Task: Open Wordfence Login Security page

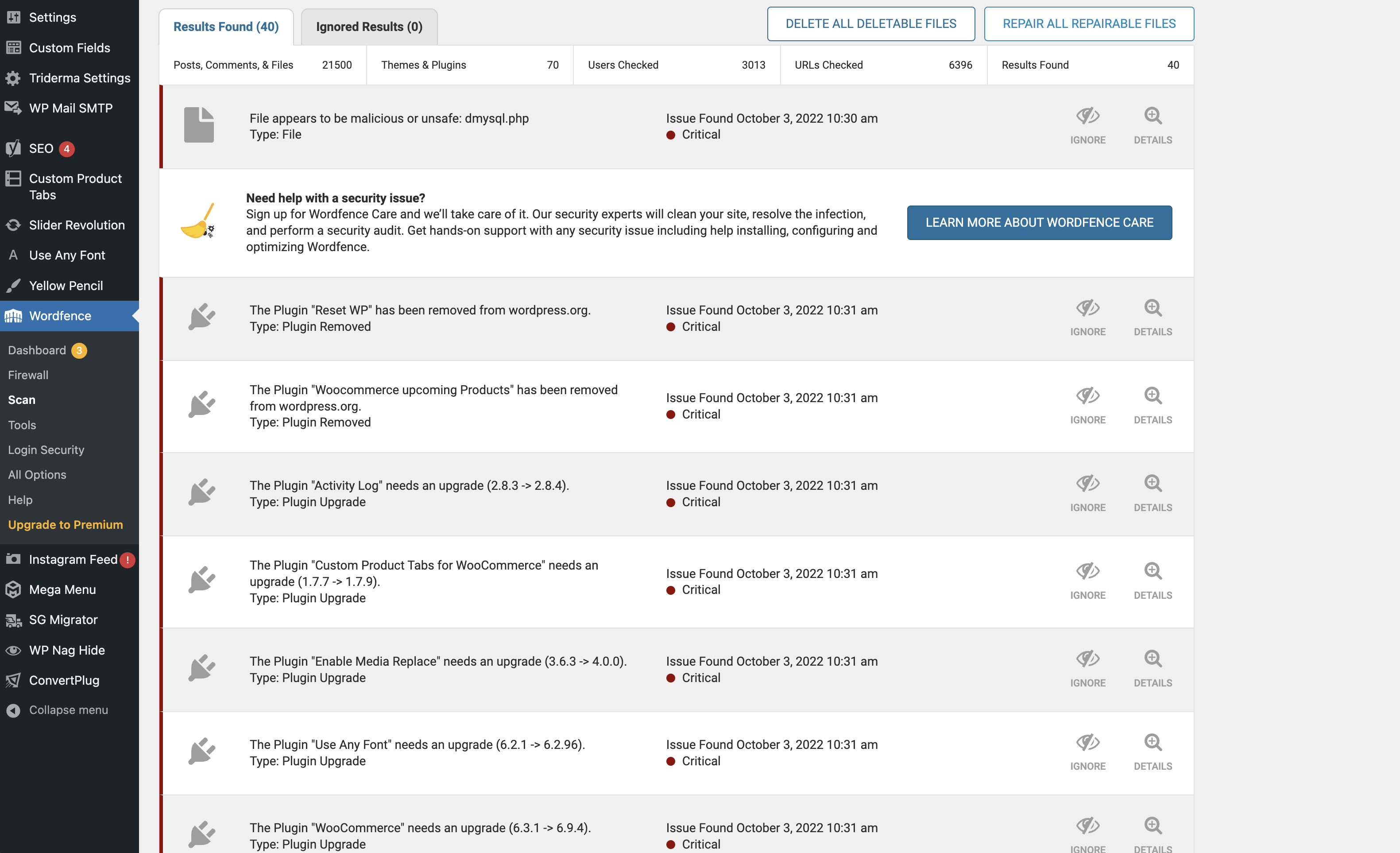Action: click(46, 450)
